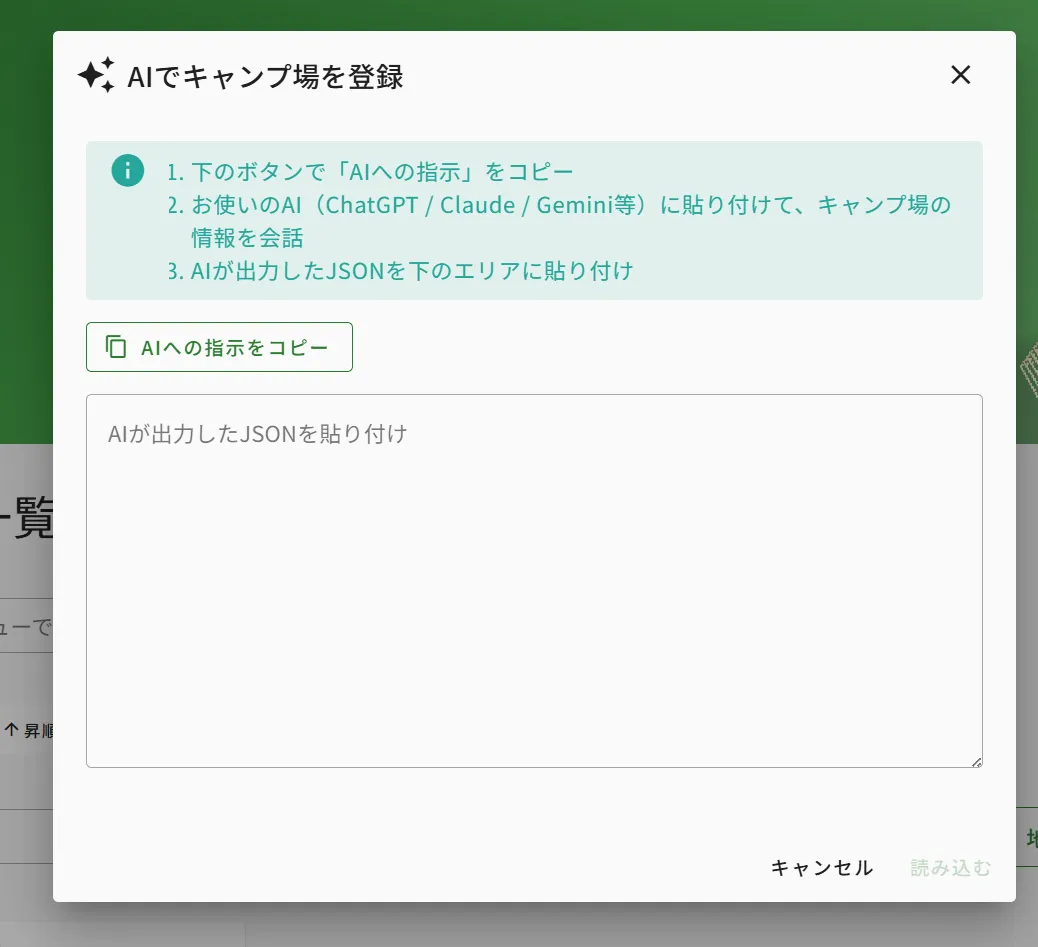The width and height of the screenshot is (1038, 947).
Task: Click the 読み込む button
Action: pos(948,868)
